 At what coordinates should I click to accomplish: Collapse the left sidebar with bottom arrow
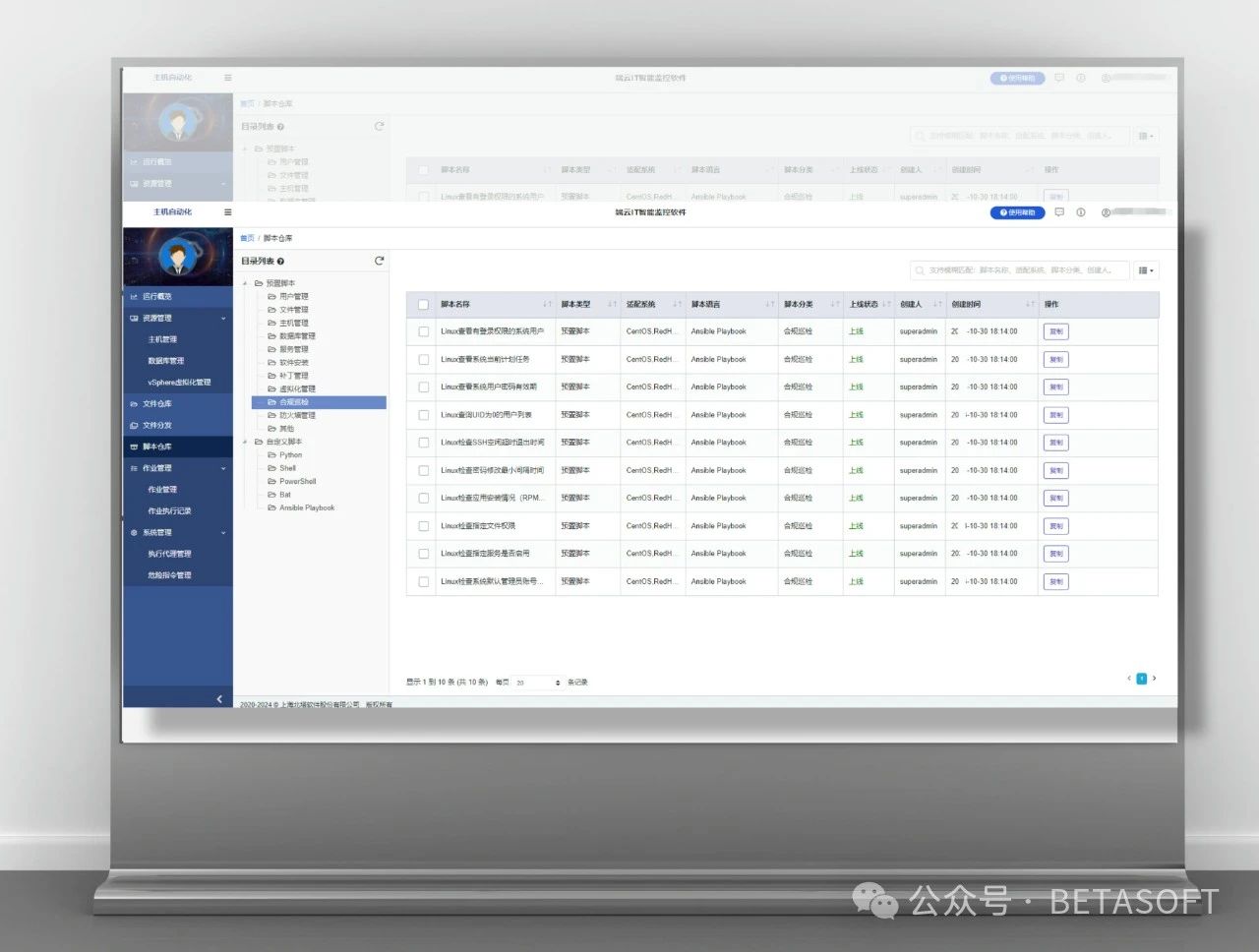click(218, 699)
